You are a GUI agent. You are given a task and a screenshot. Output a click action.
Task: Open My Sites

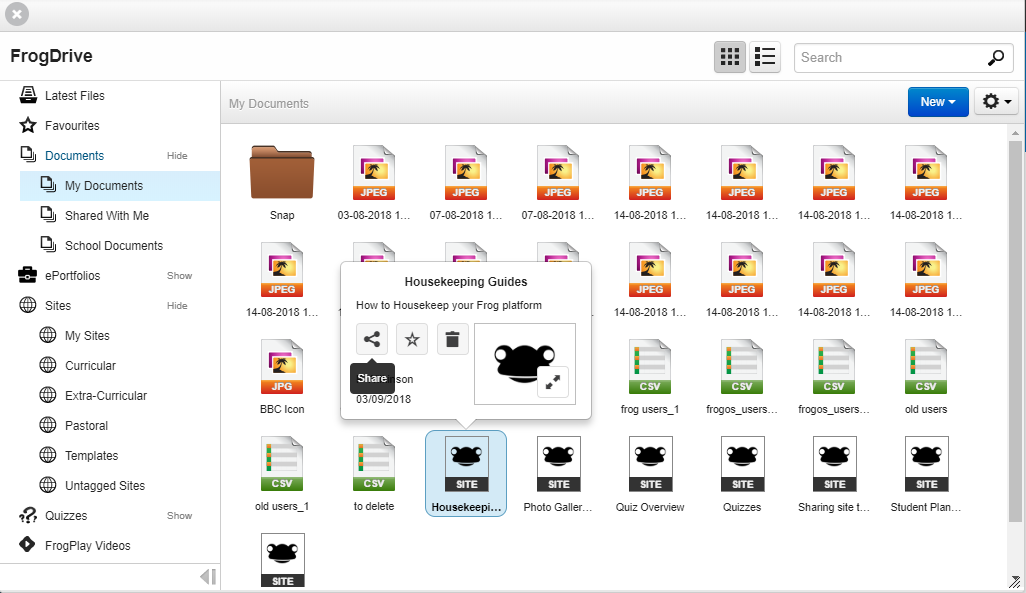tap(86, 336)
